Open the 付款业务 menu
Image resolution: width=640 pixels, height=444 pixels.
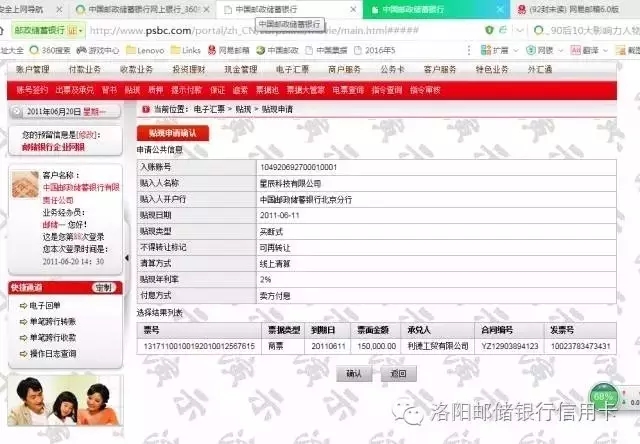84,69
